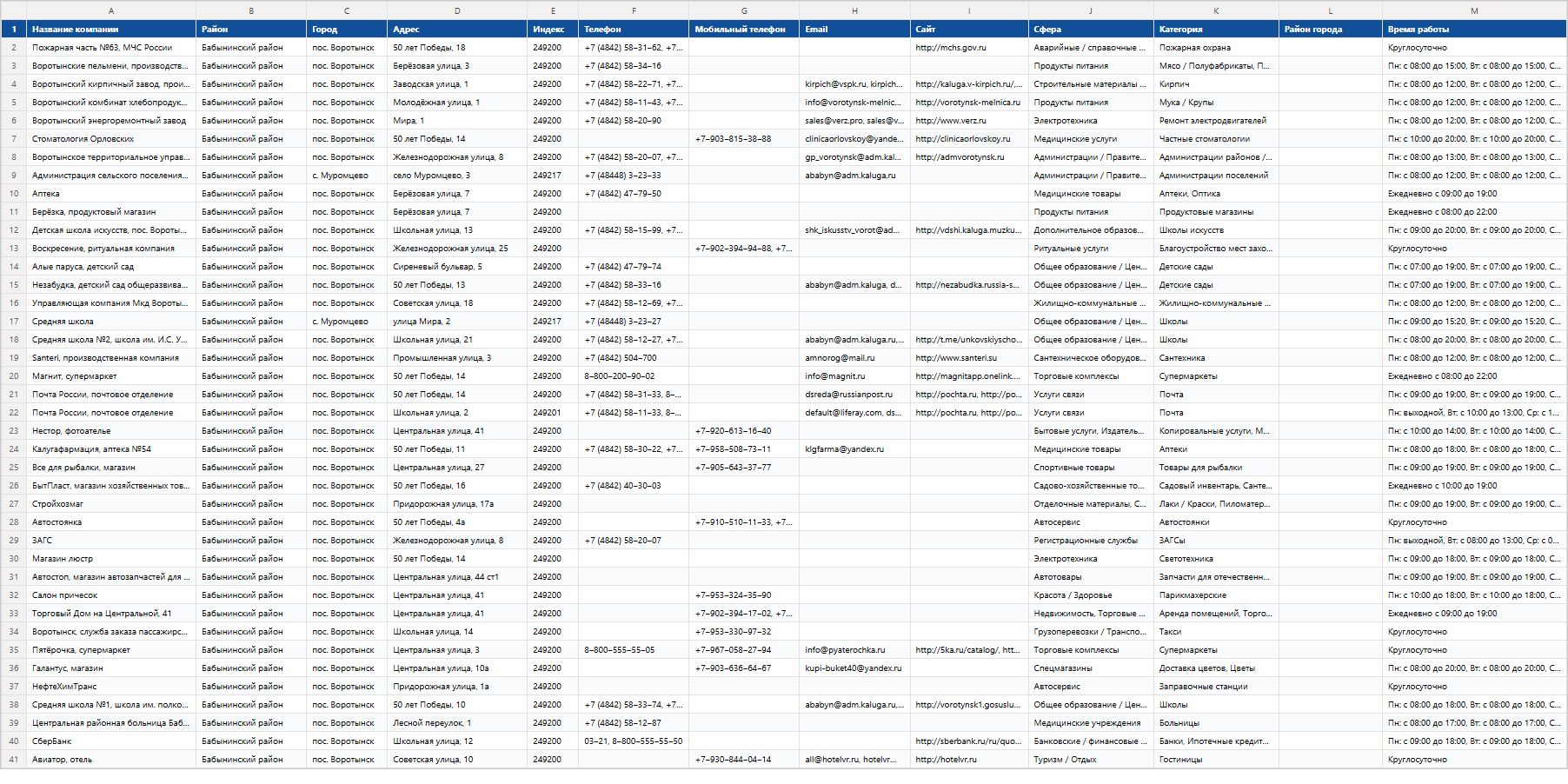Click category cell "Пожарная охрана"
The height and width of the screenshot is (784, 1568).
[x=1216, y=48]
